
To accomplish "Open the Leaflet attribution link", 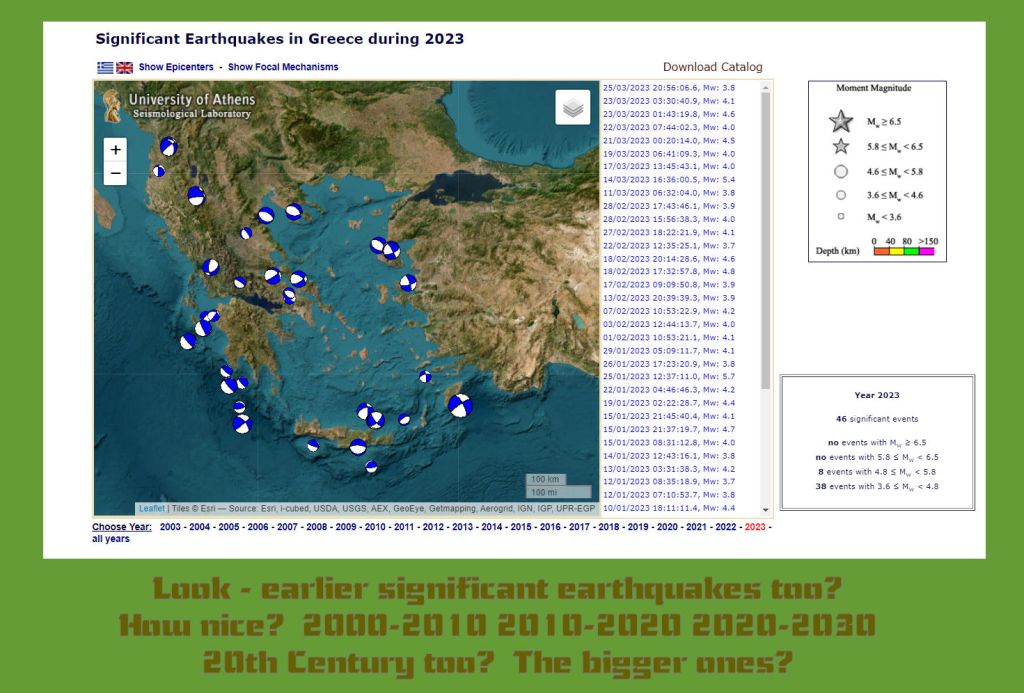I will pos(152,508).
